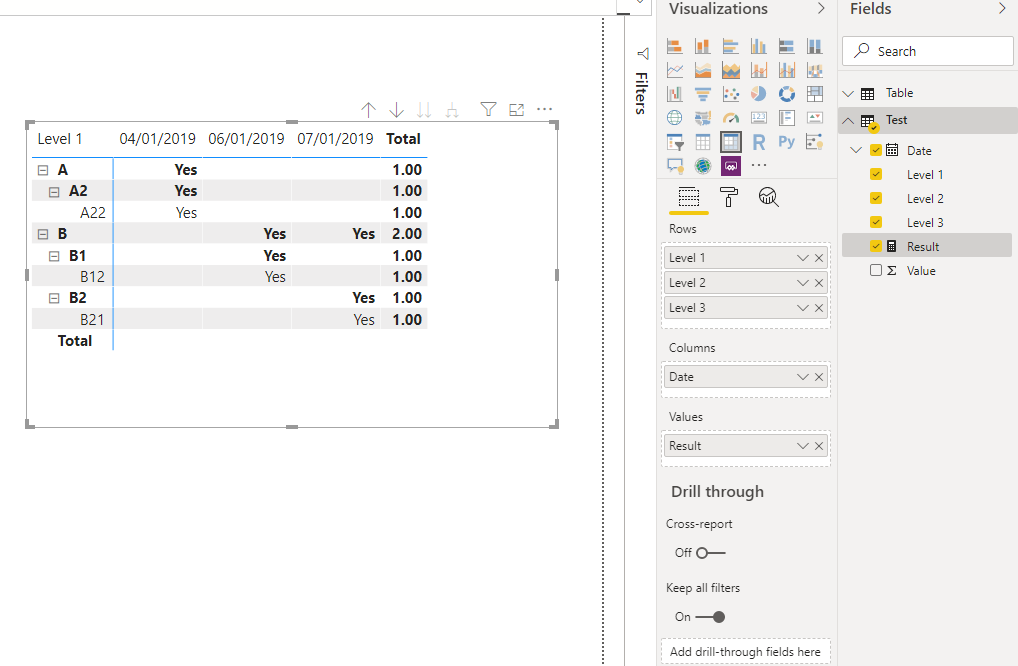Image resolution: width=1018 pixels, height=666 pixels.
Task: Uncheck the Level 2 field checkbox
Action: (876, 198)
